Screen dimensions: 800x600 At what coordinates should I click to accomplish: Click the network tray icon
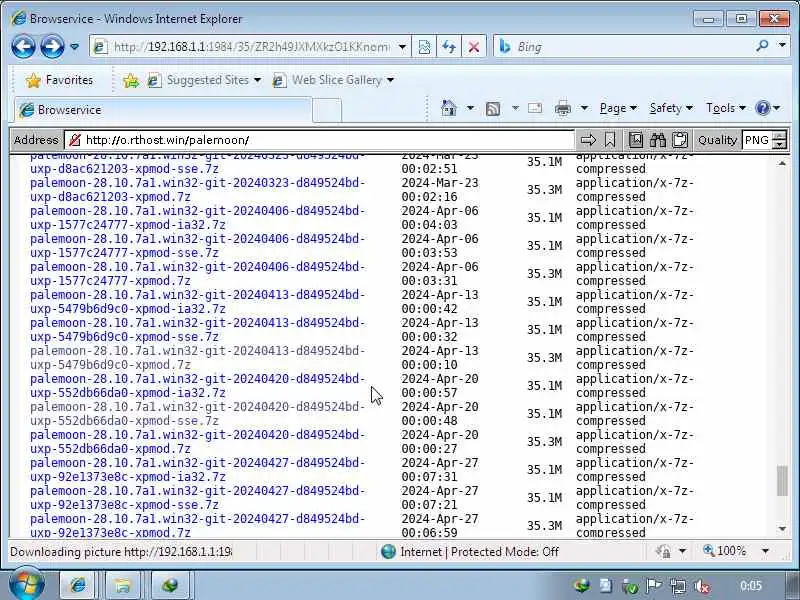[x=678, y=586]
